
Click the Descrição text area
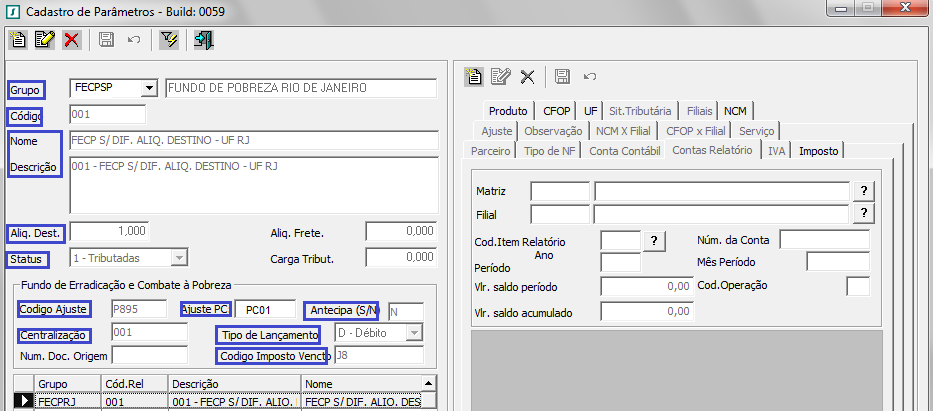254,185
